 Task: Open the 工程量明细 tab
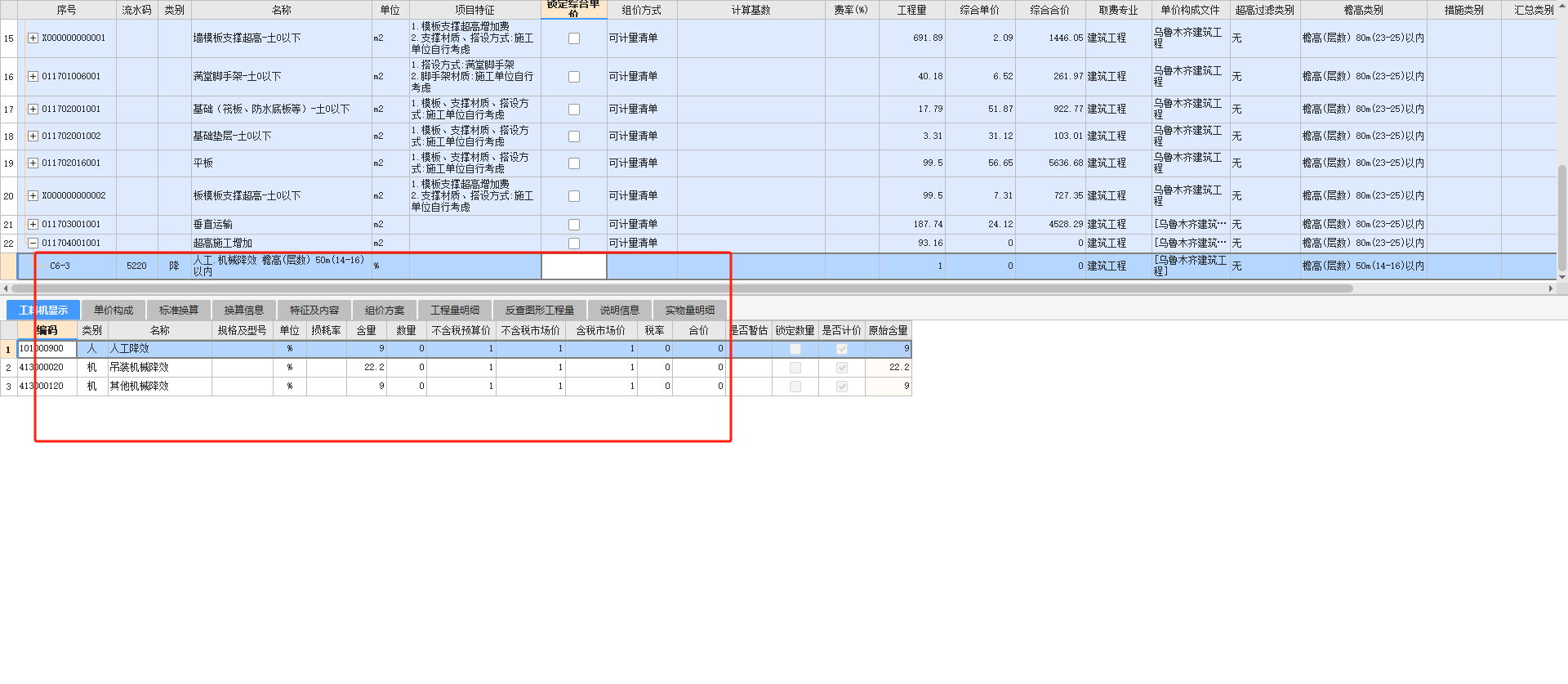(x=455, y=311)
